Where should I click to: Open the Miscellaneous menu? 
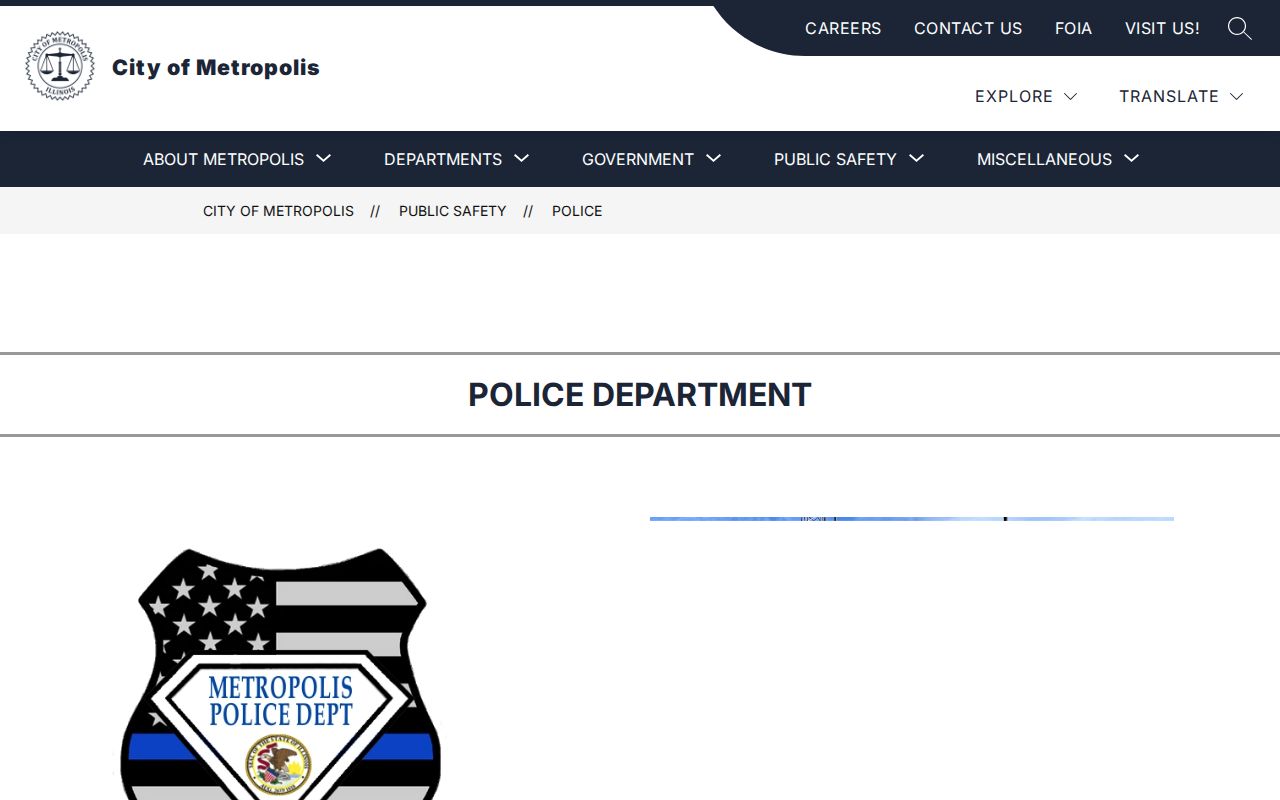[1044, 159]
